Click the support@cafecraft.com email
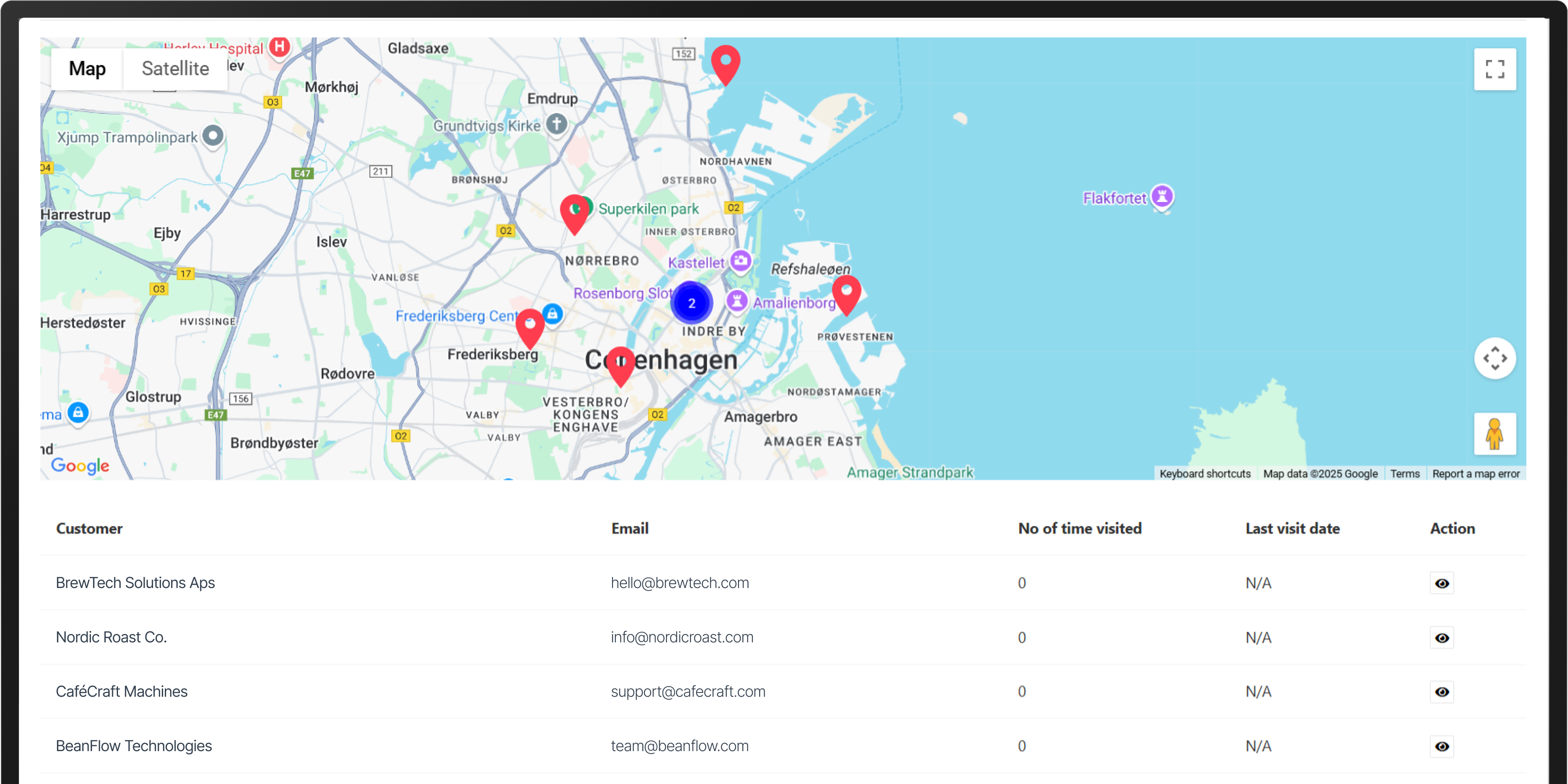Screen dimensions: 1568x784 (688, 691)
